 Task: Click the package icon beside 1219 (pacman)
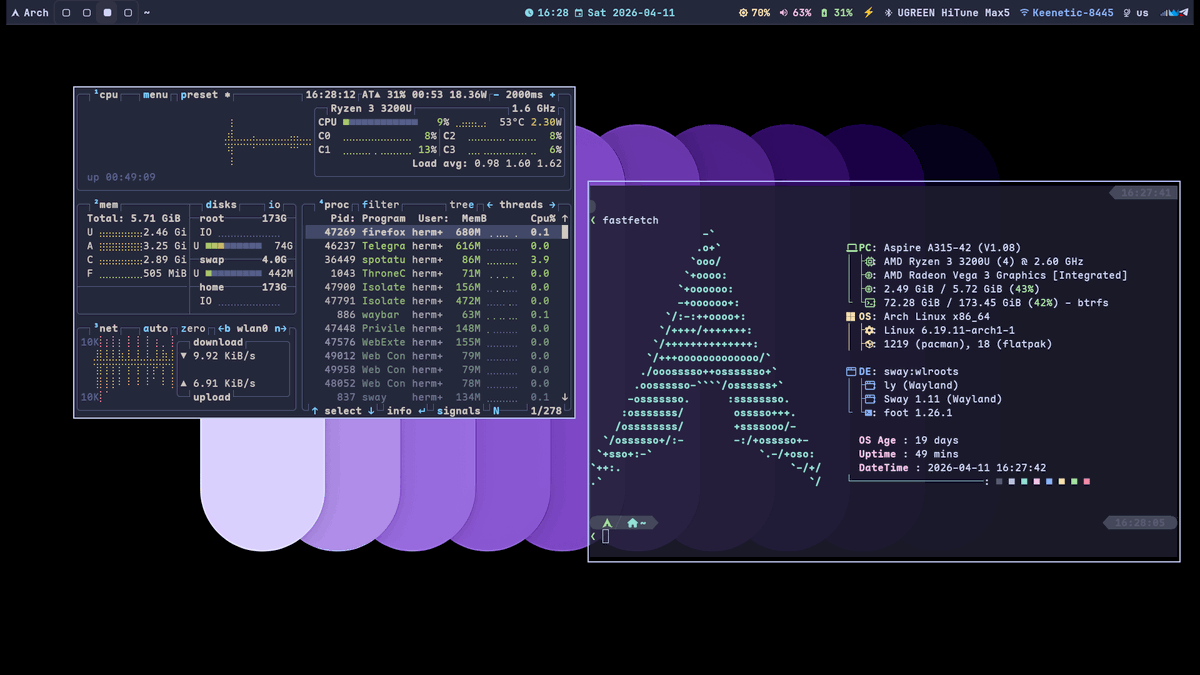tap(870, 344)
